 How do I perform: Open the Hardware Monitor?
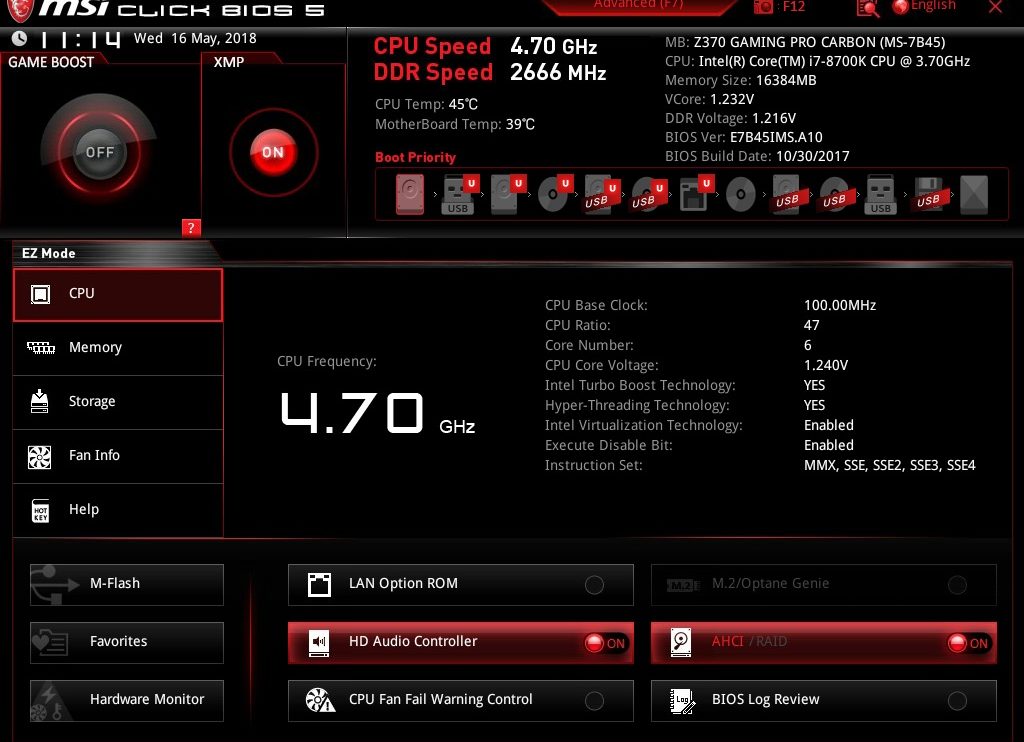coord(127,700)
